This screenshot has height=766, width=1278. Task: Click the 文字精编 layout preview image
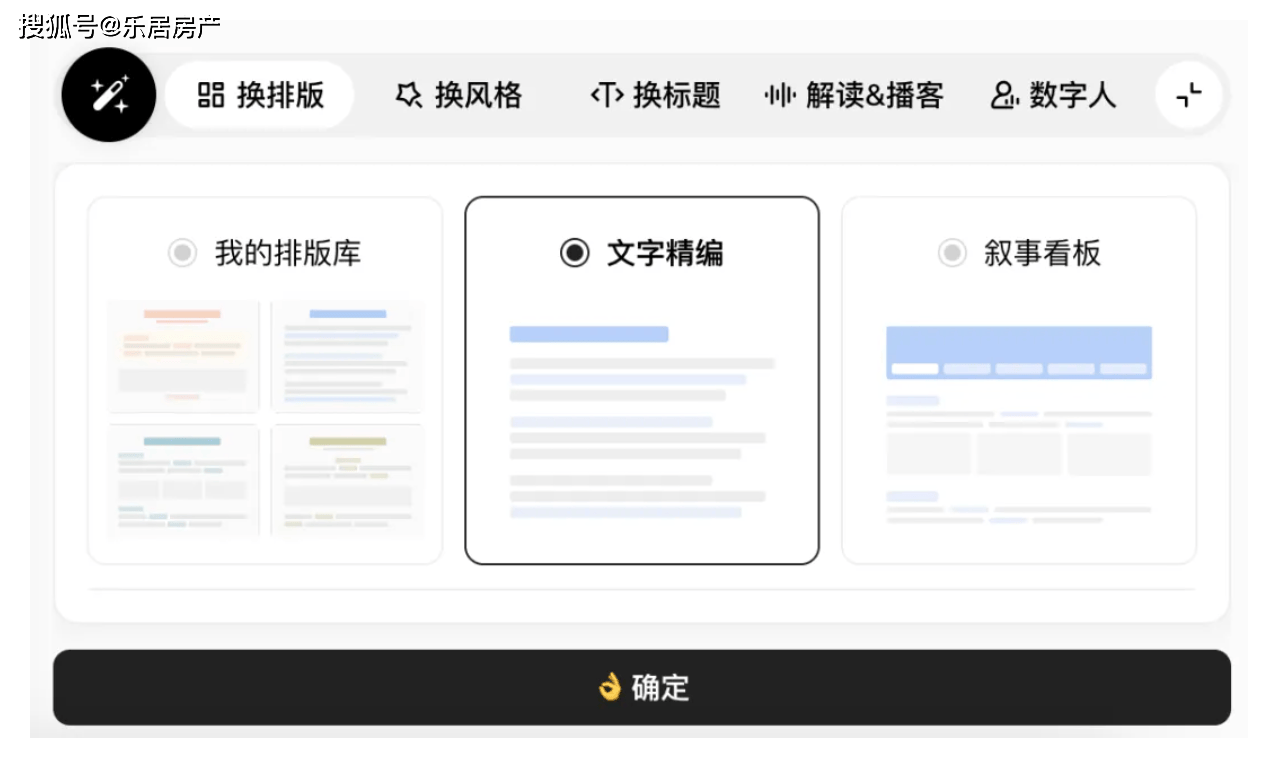click(x=641, y=421)
